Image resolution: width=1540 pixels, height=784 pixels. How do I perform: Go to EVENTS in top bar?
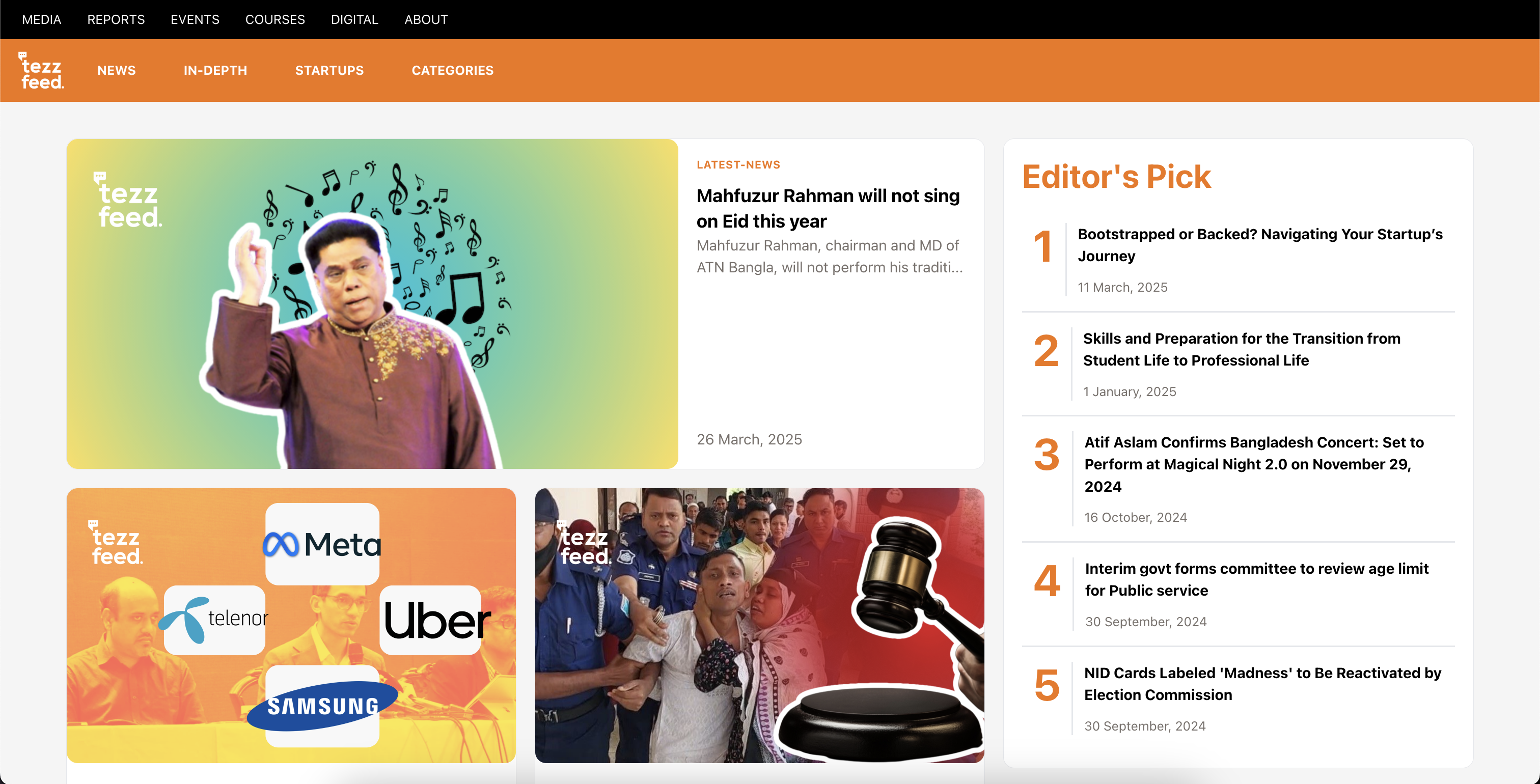(195, 20)
